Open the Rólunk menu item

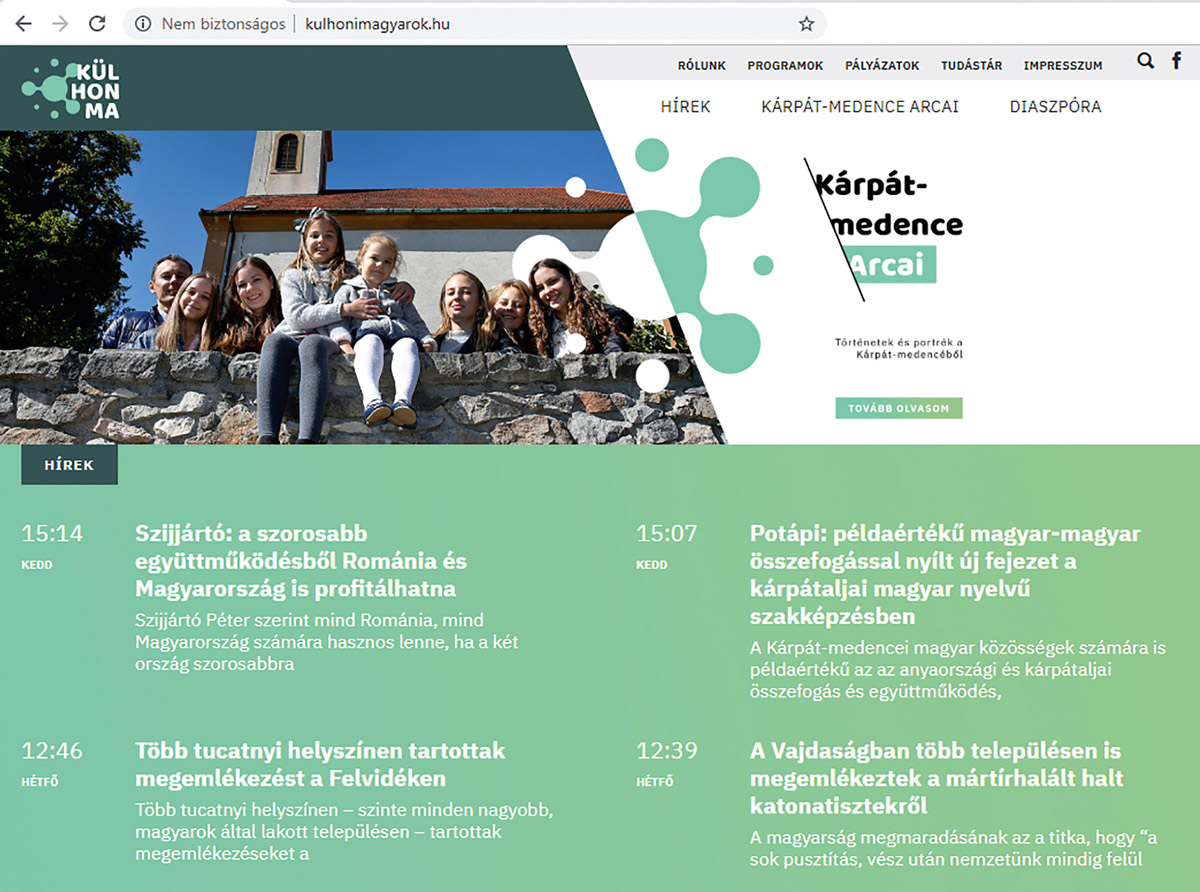pyautogui.click(x=701, y=66)
